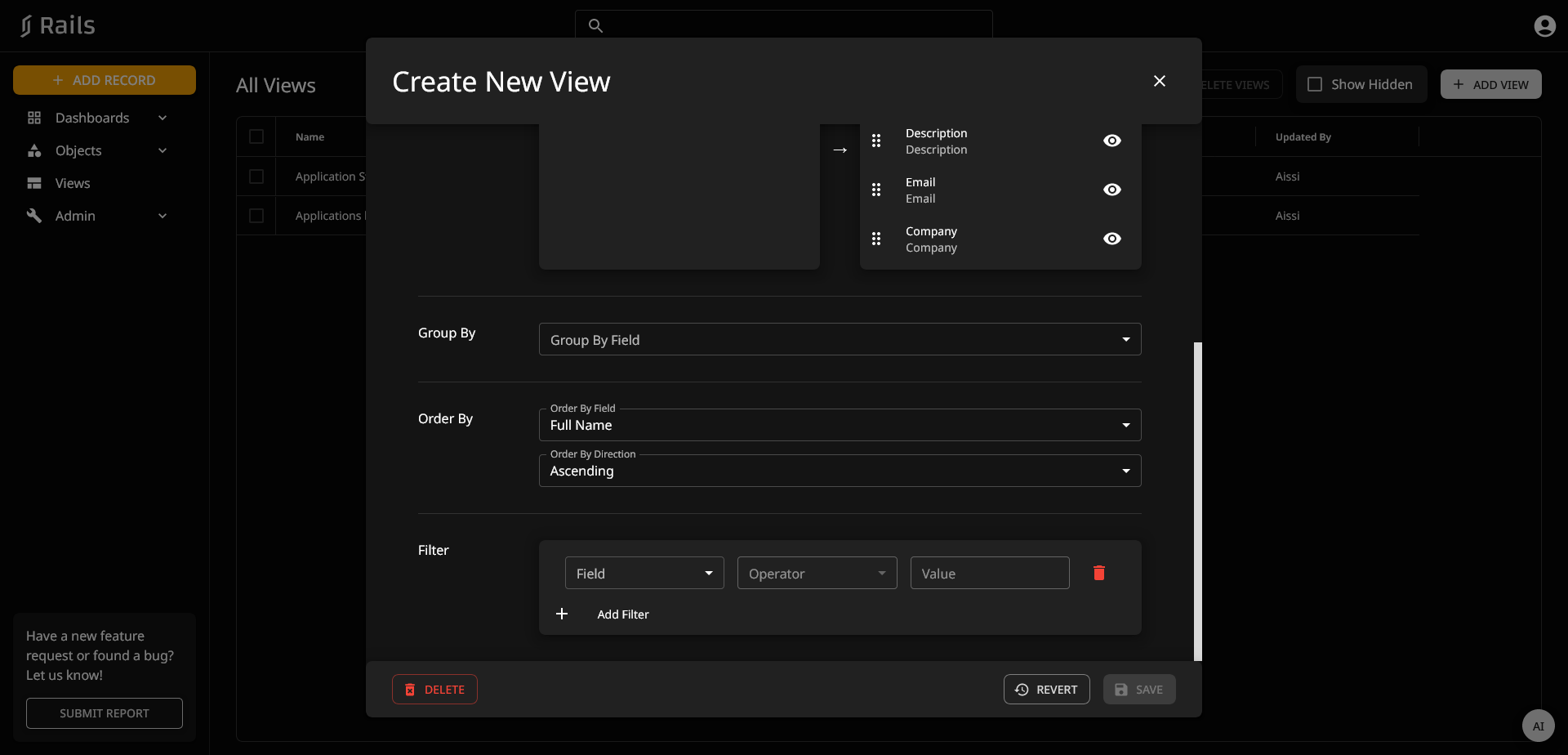1568x755 pixels.
Task: Grab the drag handle for Email field
Action: pos(876,190)
